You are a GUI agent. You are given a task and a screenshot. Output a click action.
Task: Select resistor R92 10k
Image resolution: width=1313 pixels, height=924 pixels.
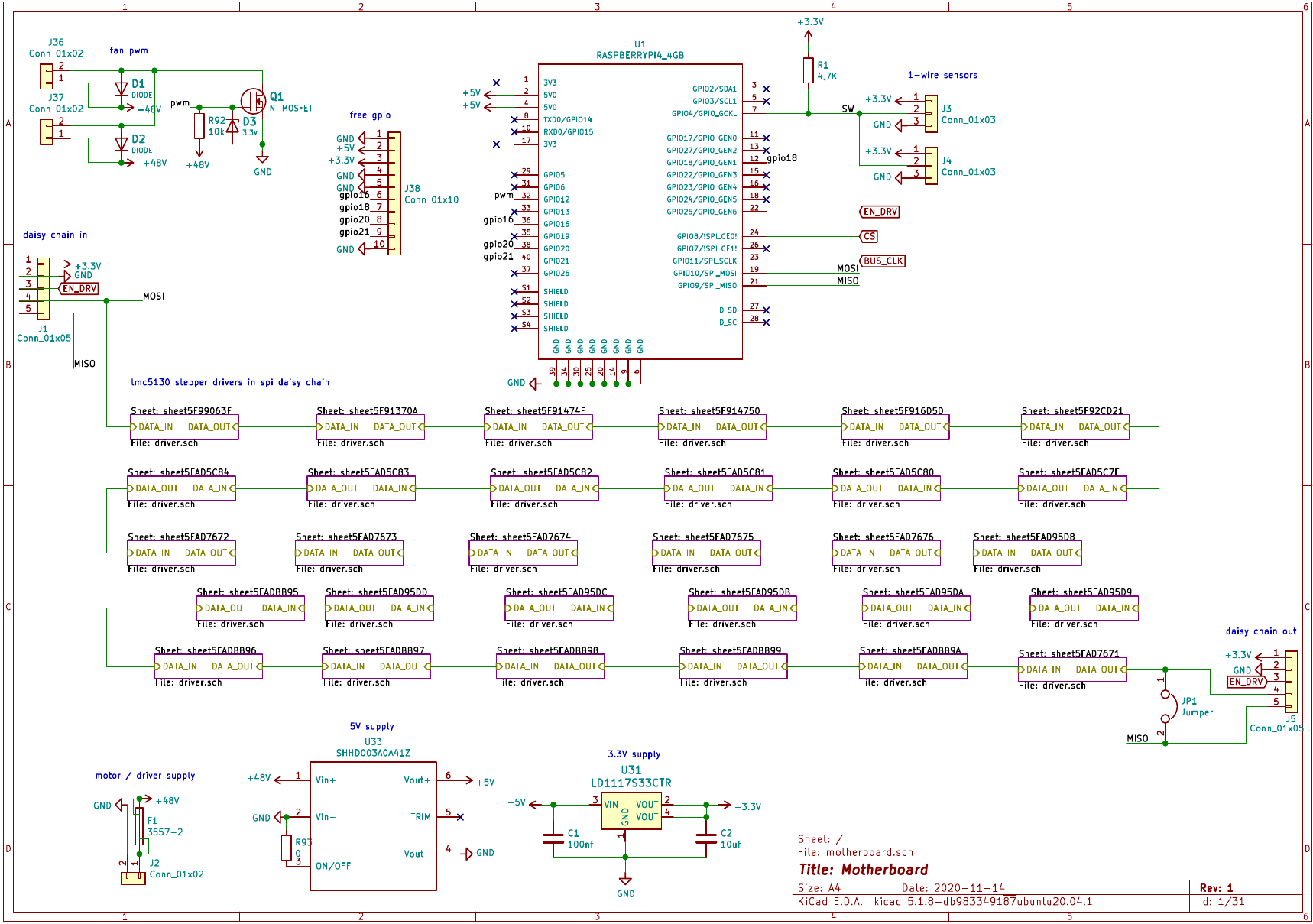coord(199,125)
